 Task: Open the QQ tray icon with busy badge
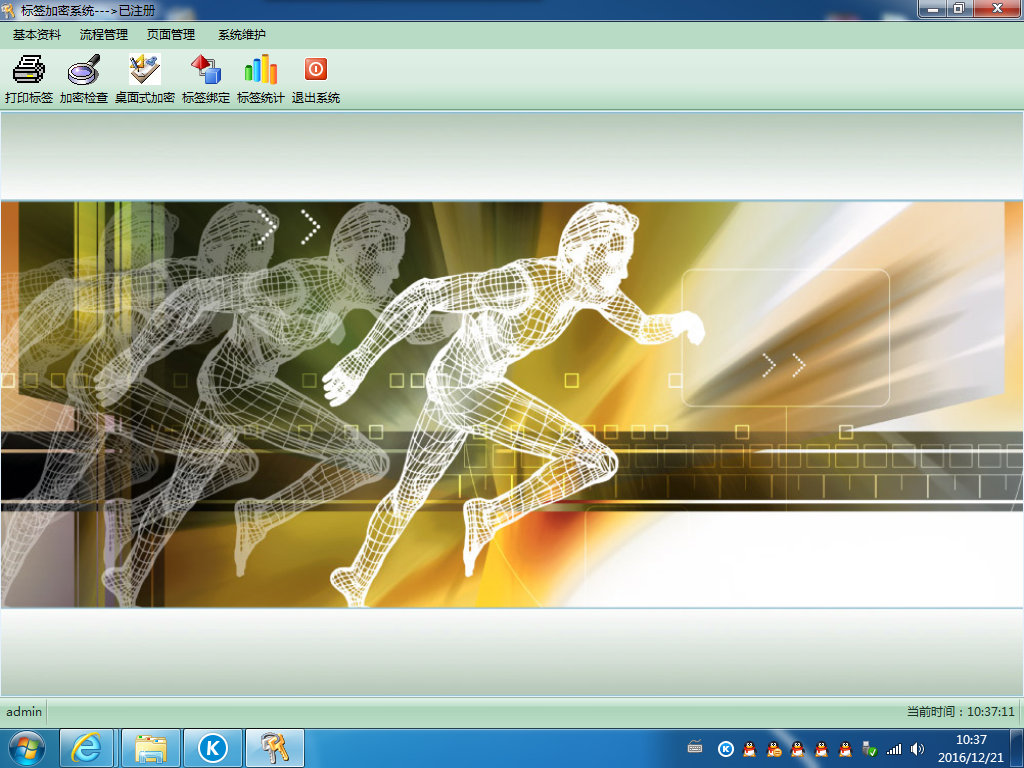click(774, 749)
